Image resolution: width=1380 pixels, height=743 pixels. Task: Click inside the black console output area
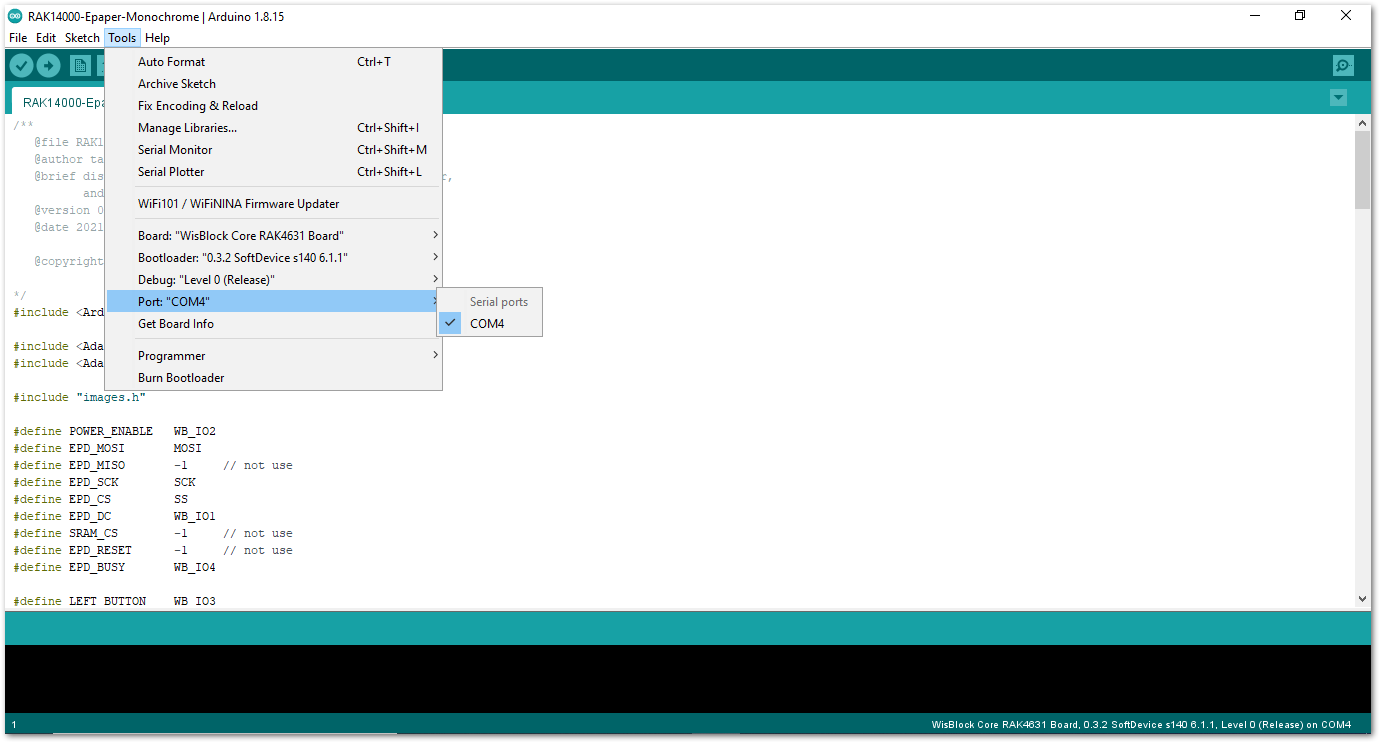(688, 679)
